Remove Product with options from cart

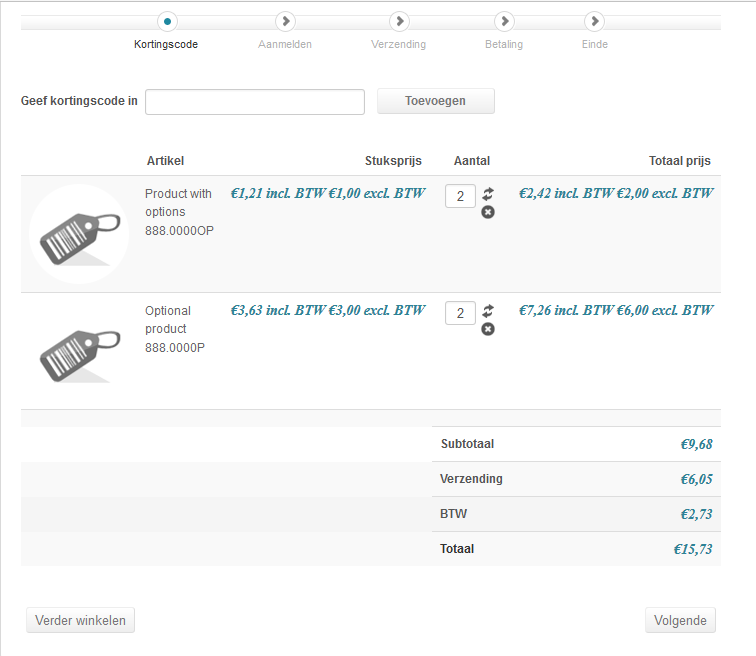pyautogui.click(x=488, y=212)
